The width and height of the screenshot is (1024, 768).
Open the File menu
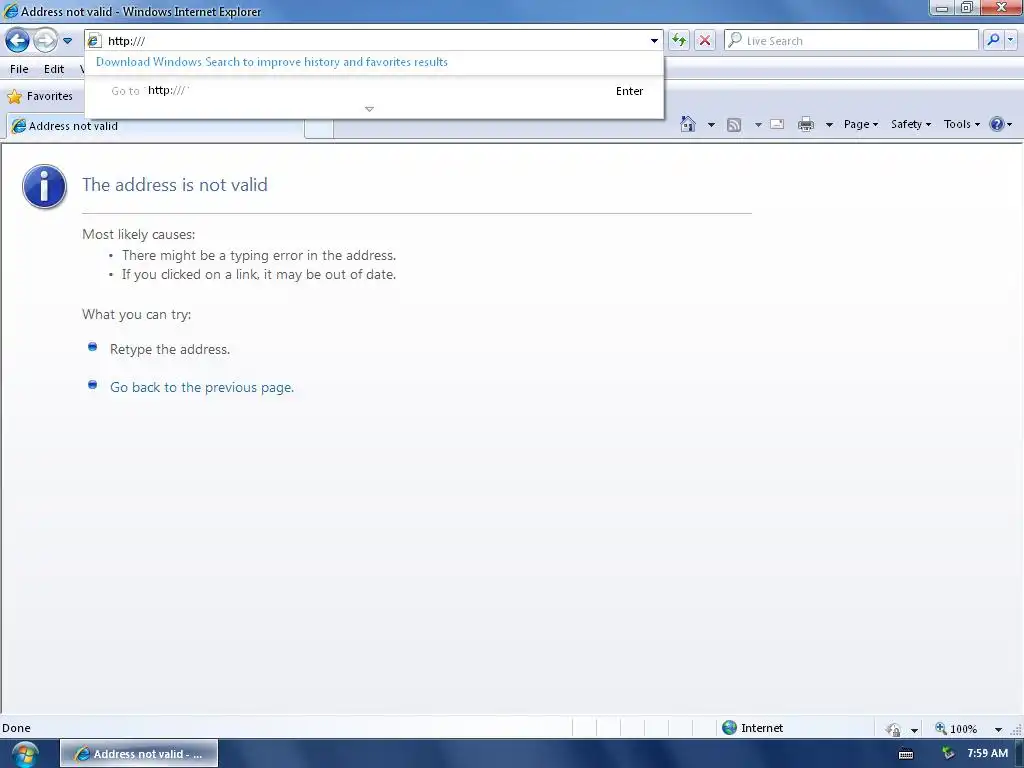(x=19, y=69)
